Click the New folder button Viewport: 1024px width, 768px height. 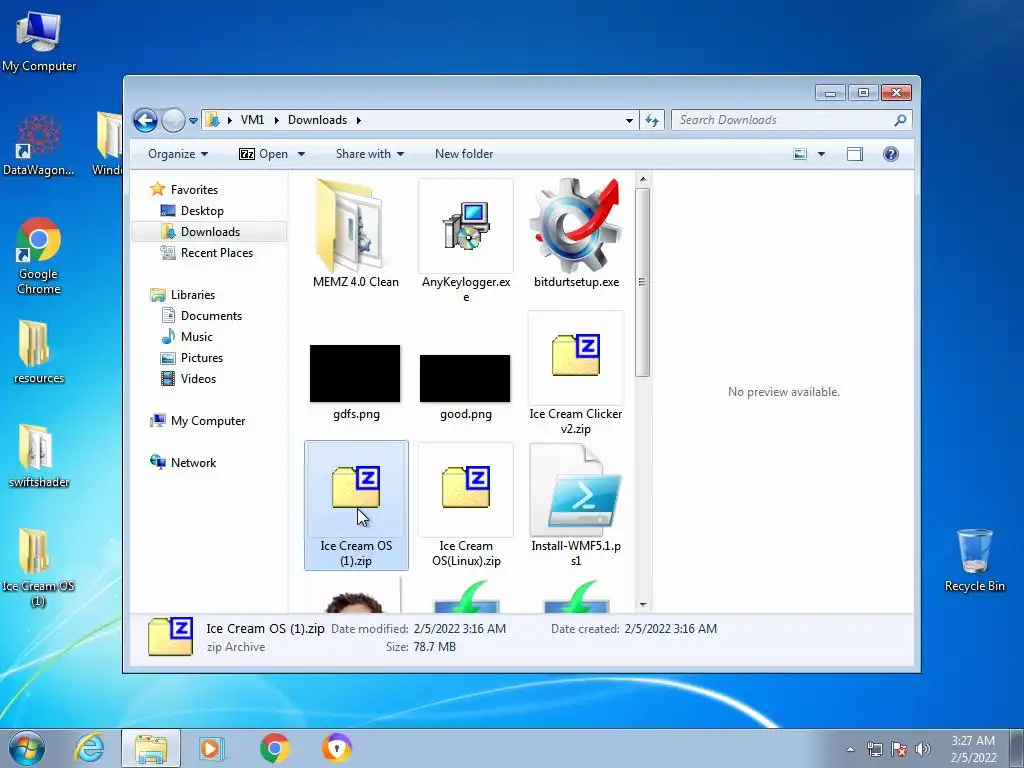point(464,154)
